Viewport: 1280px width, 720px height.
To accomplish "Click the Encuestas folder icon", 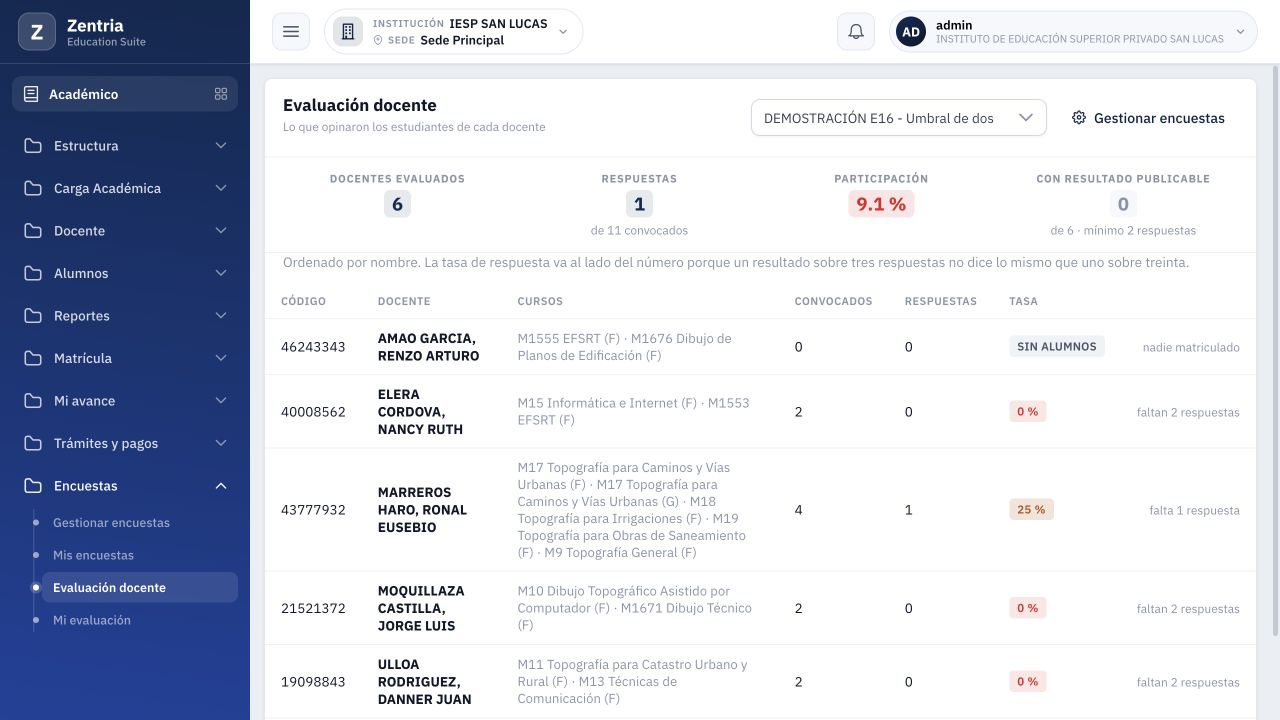I will click(34, 486).
